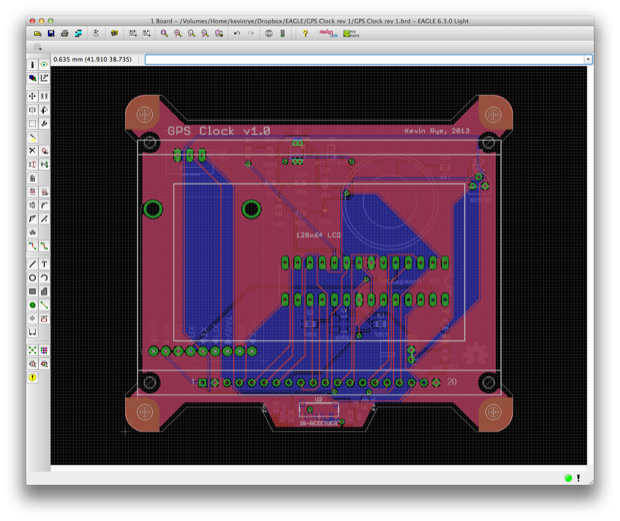Select the Polygon tool
The image size is (620, 521).
[x=44, y=291]
